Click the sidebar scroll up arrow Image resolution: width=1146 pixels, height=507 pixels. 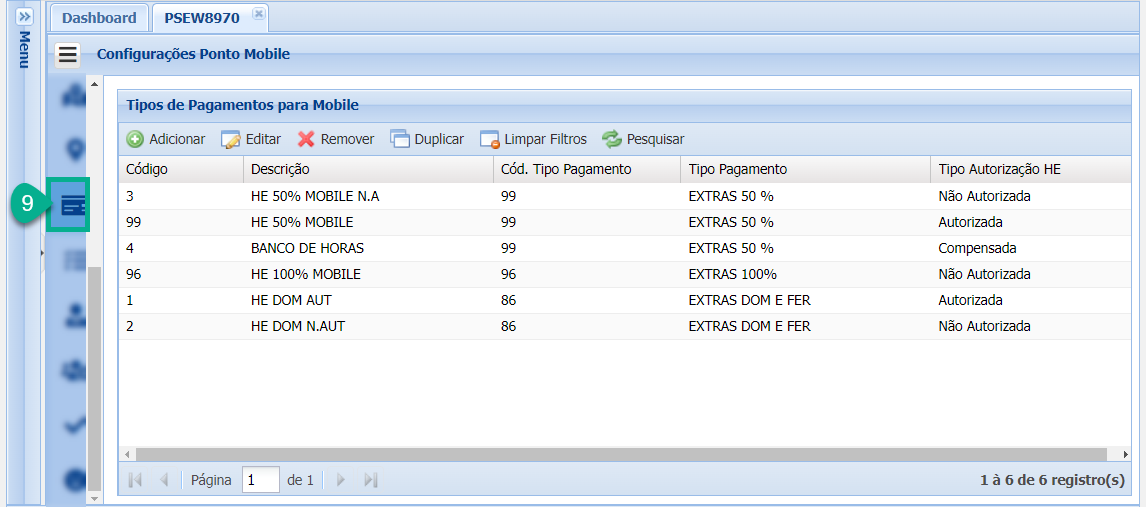[x=94, y=84]
